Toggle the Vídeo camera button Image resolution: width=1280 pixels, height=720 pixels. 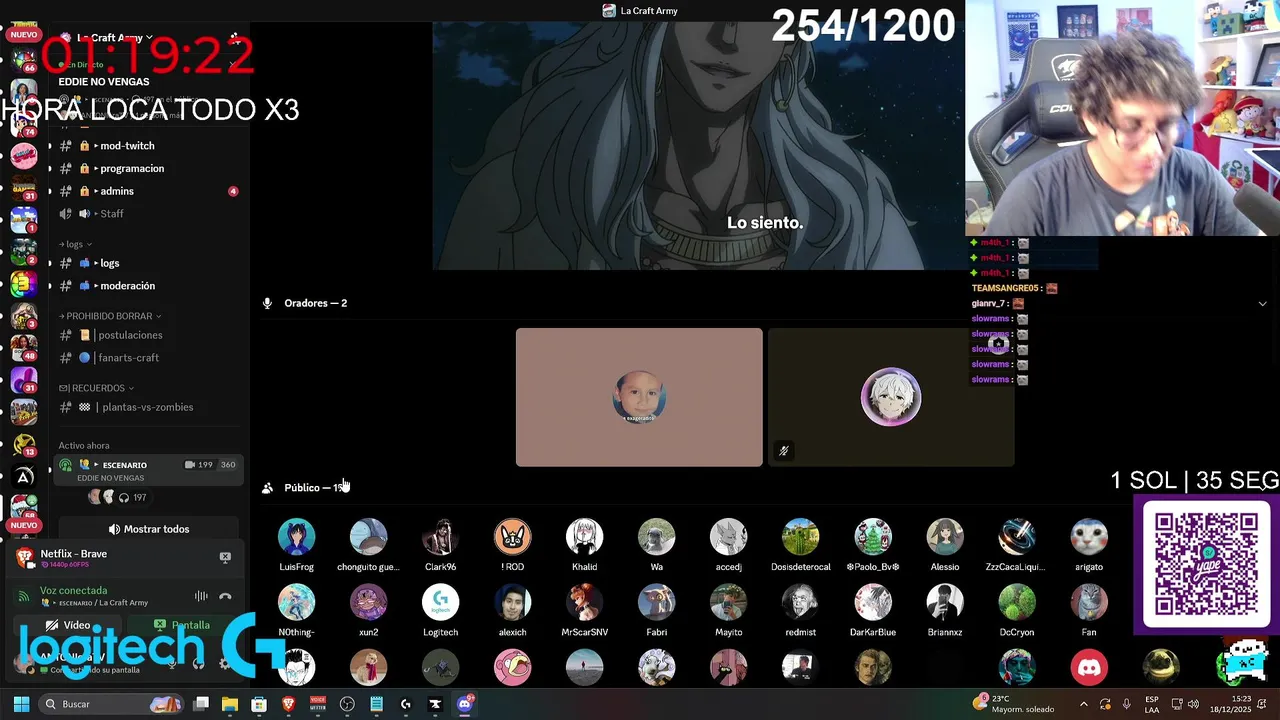(x=68, y=625)
